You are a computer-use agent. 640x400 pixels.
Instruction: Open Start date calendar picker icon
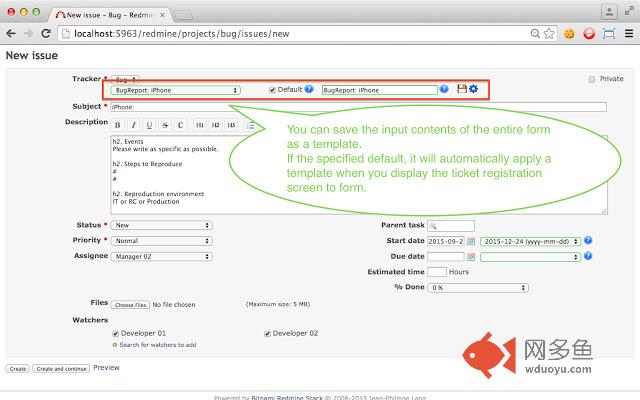coord(471,241)
